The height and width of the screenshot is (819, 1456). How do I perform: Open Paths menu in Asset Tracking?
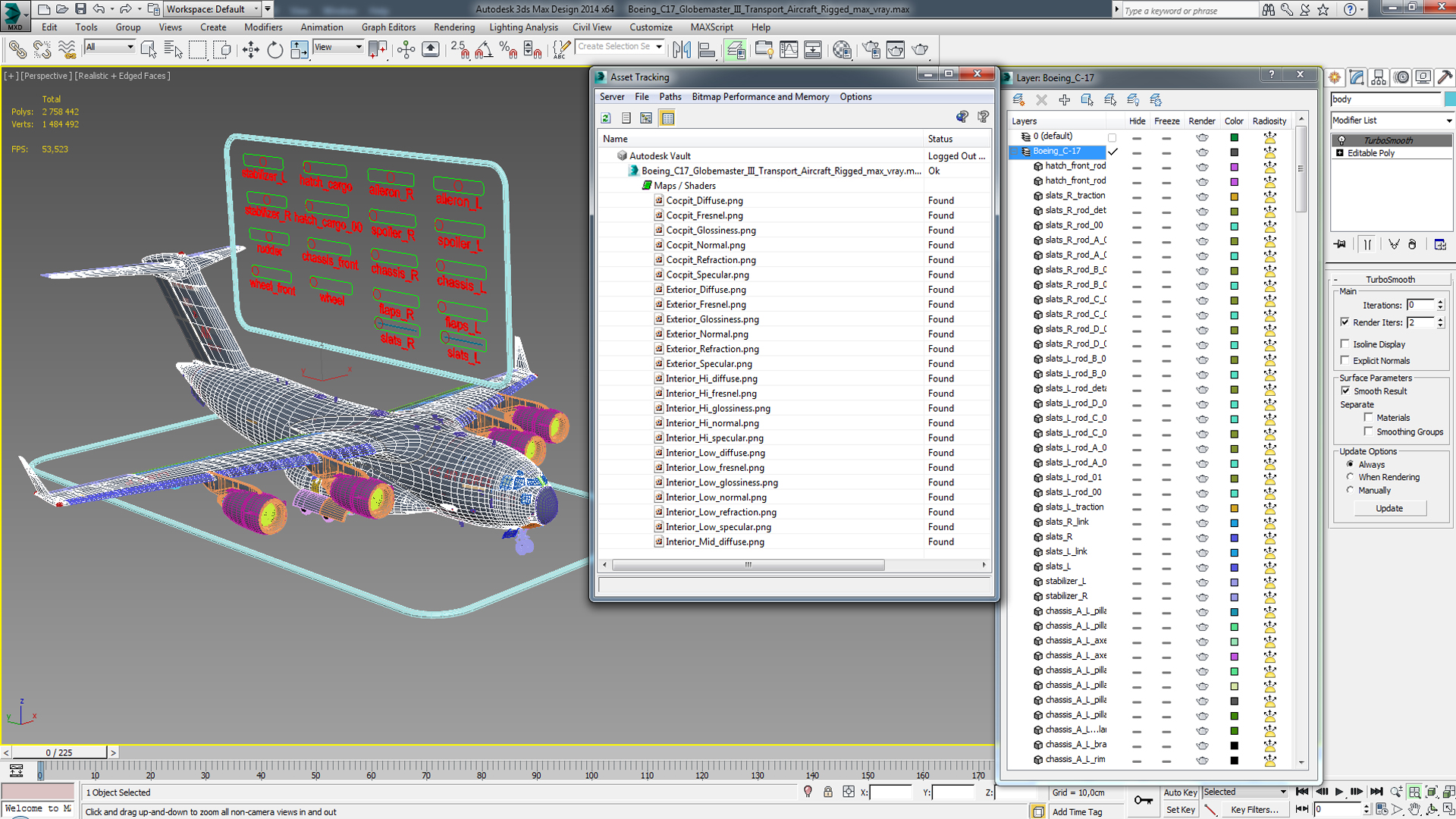(x=670, y=97)
